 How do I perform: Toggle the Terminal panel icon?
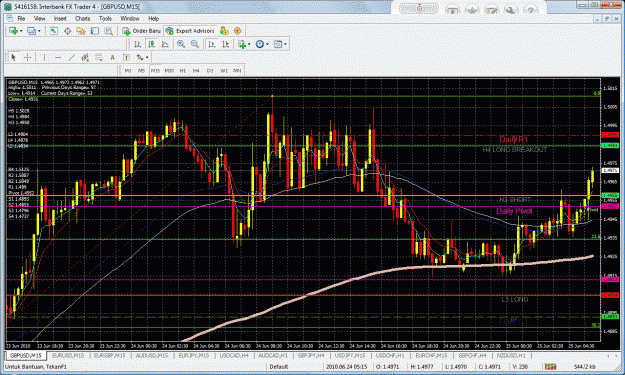(94, 31)
